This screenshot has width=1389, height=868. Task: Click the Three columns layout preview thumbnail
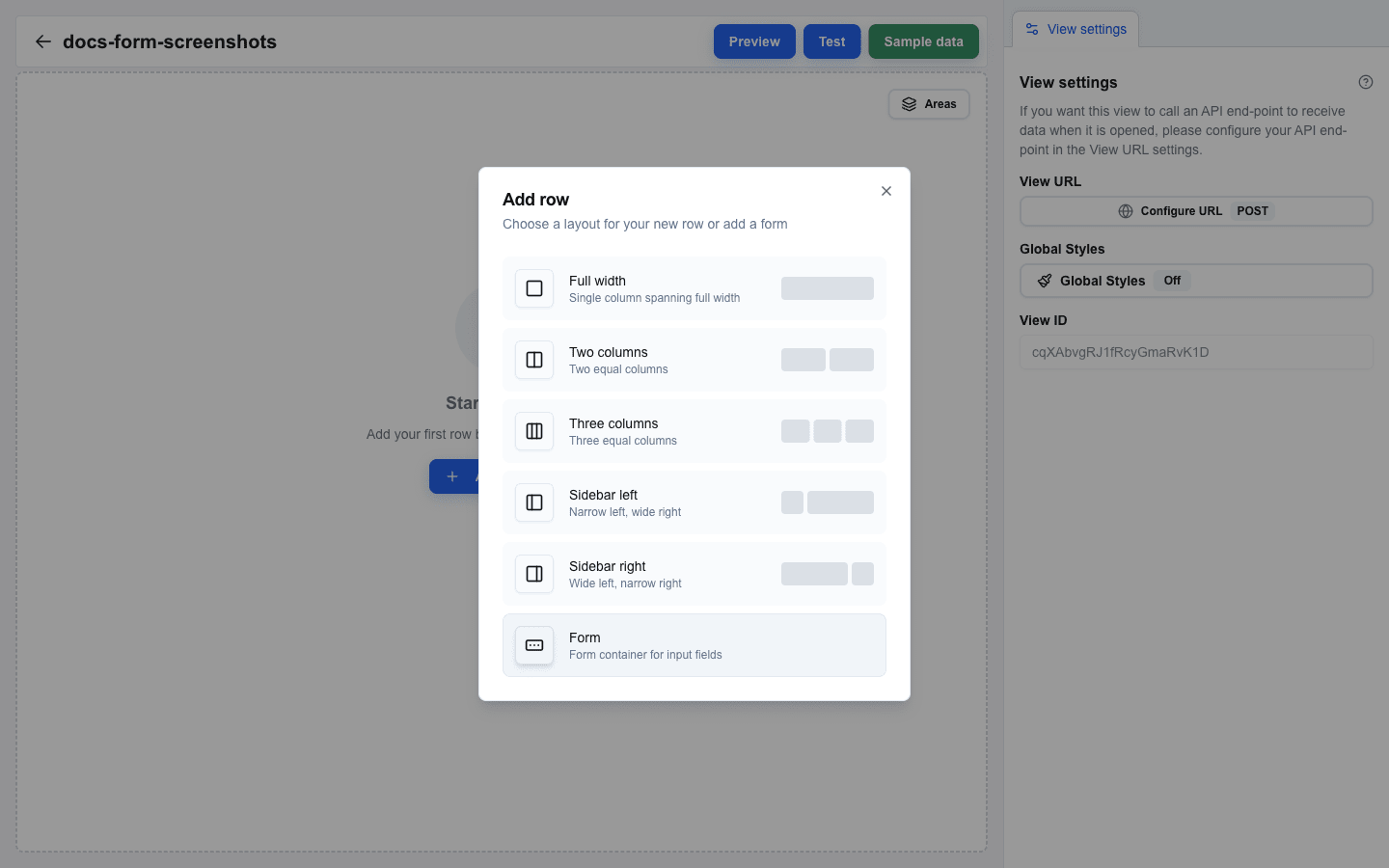(x=828, y=431)
